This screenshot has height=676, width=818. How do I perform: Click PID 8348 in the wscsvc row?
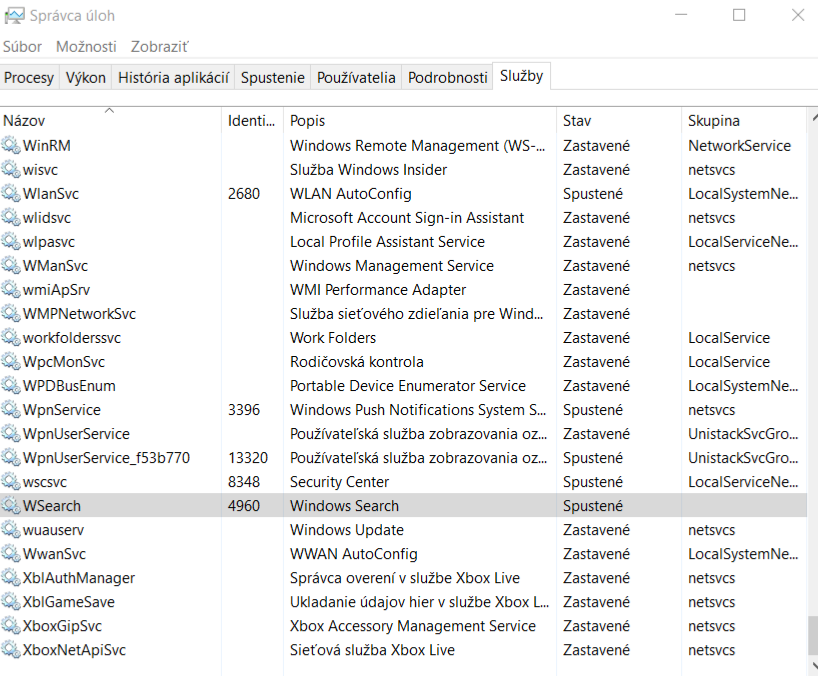244,481
